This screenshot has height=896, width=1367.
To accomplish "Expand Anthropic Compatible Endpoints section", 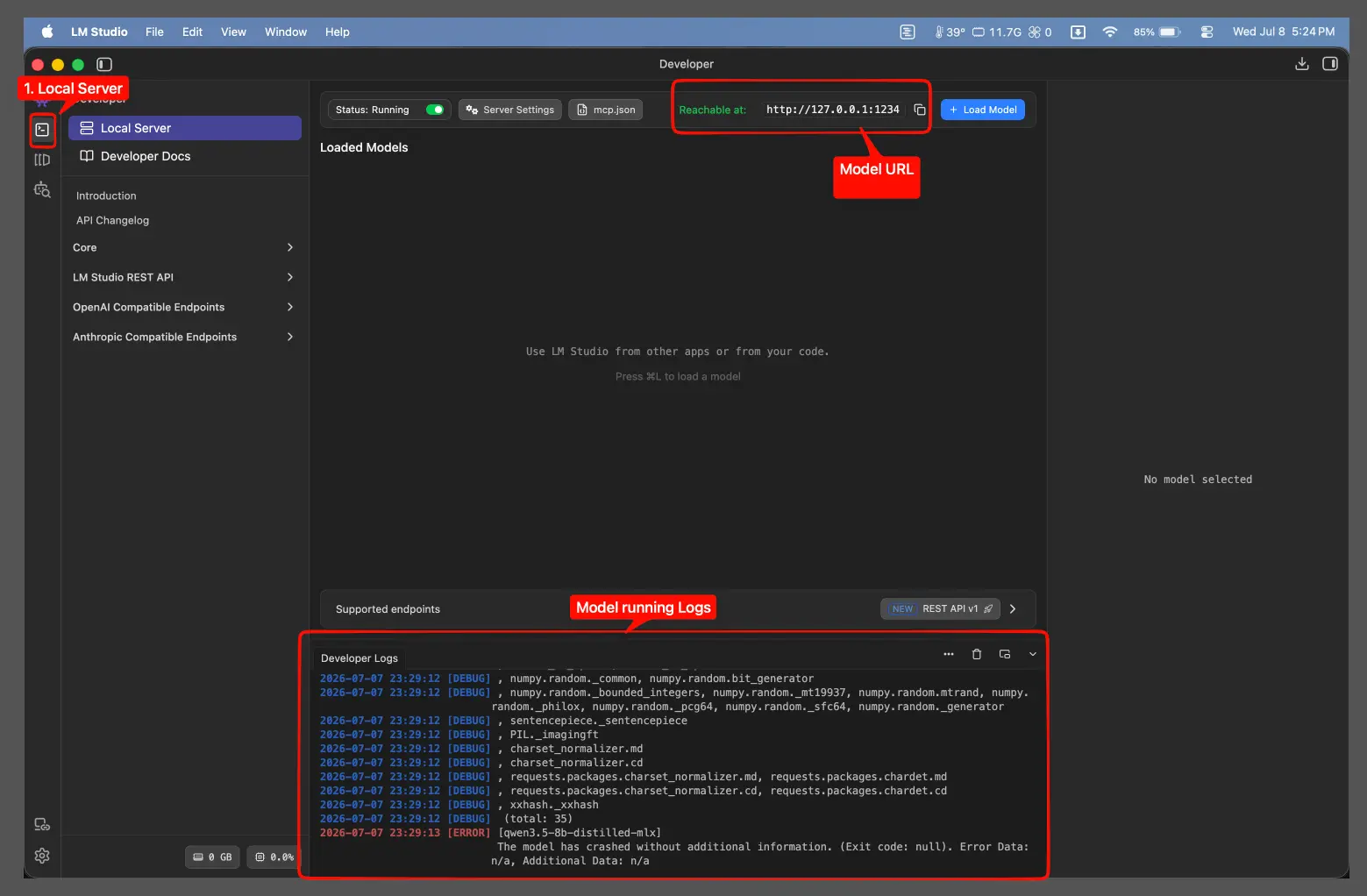I will pos(185,337).
